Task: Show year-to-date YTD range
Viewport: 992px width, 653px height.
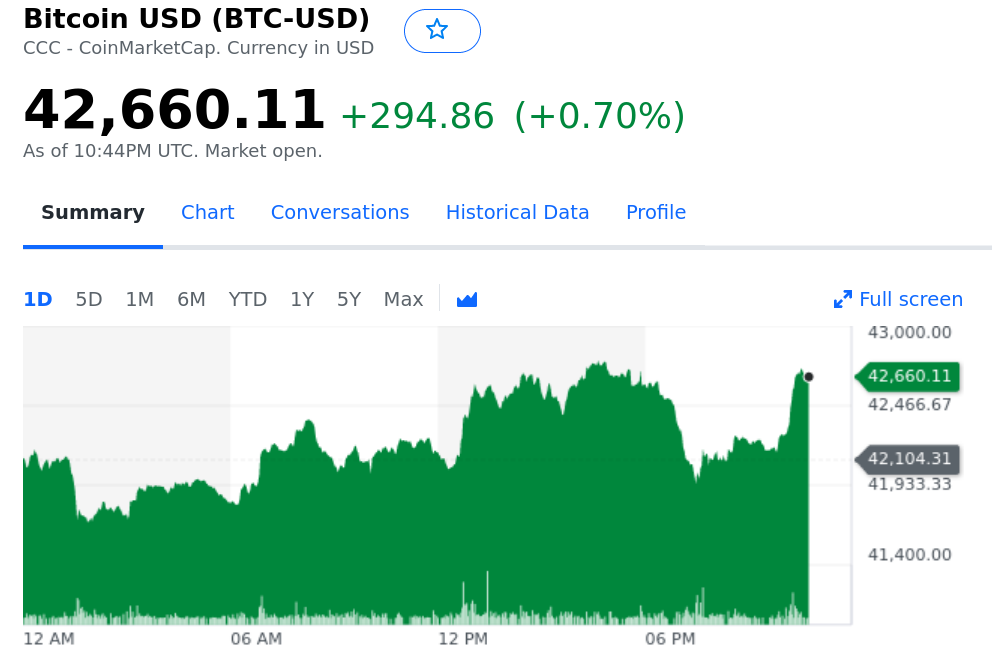Action: (x=248, y=299)
